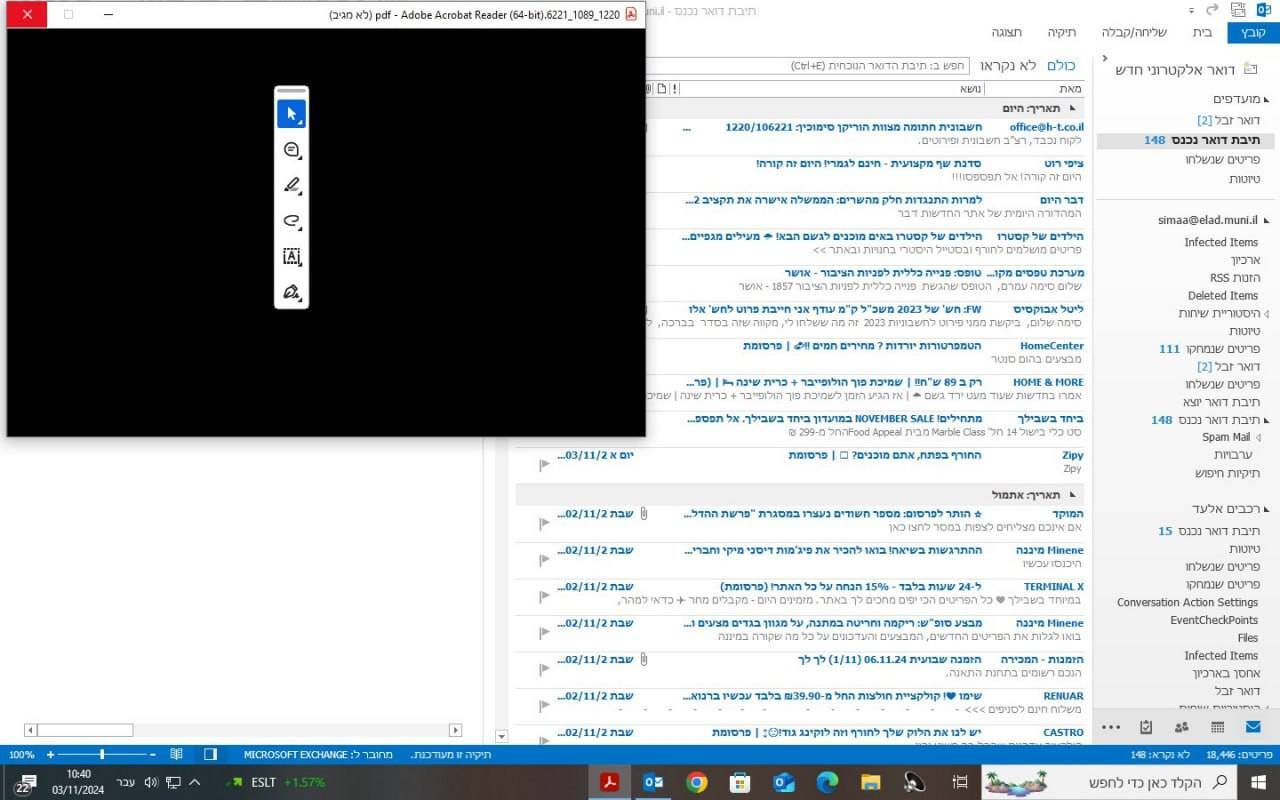Select the text box selection tool
This screenshot has height=800, width=1280.
(291, 257)
